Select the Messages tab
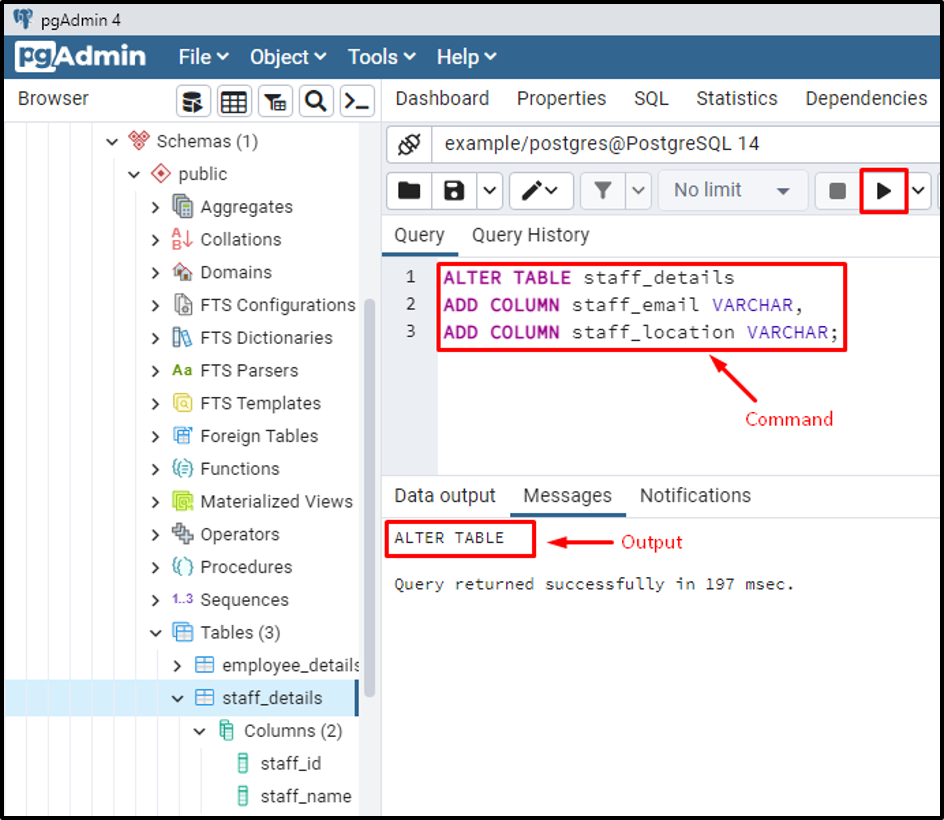This screenshot has height=820, width=944. tap(568, 495)
